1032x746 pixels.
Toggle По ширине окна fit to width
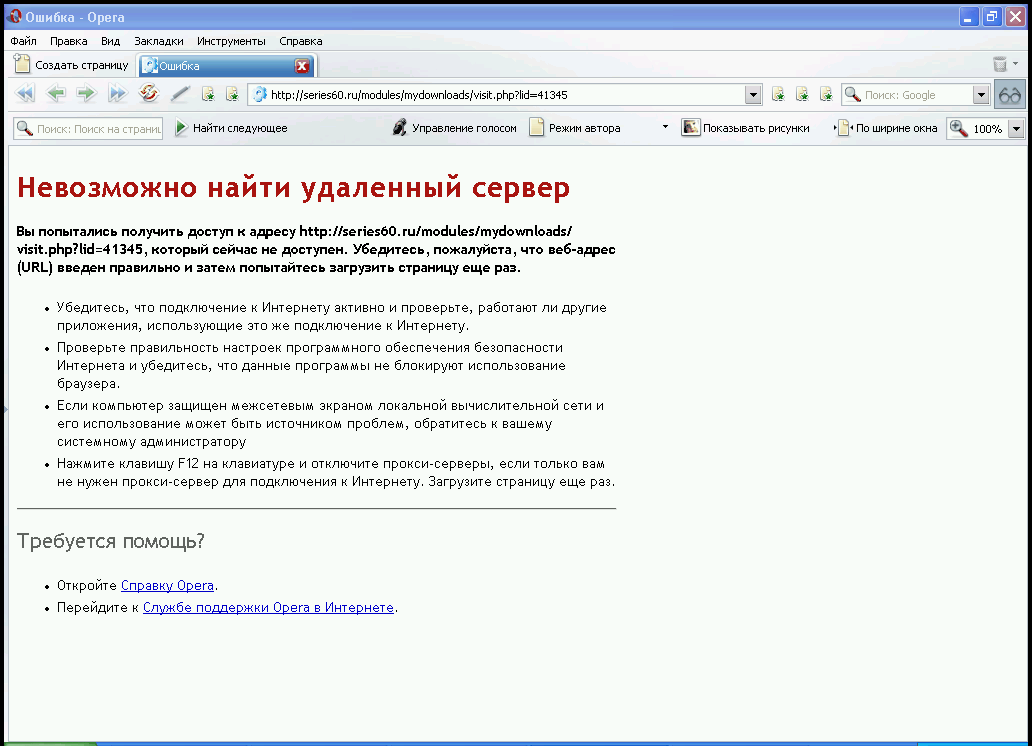886,128
